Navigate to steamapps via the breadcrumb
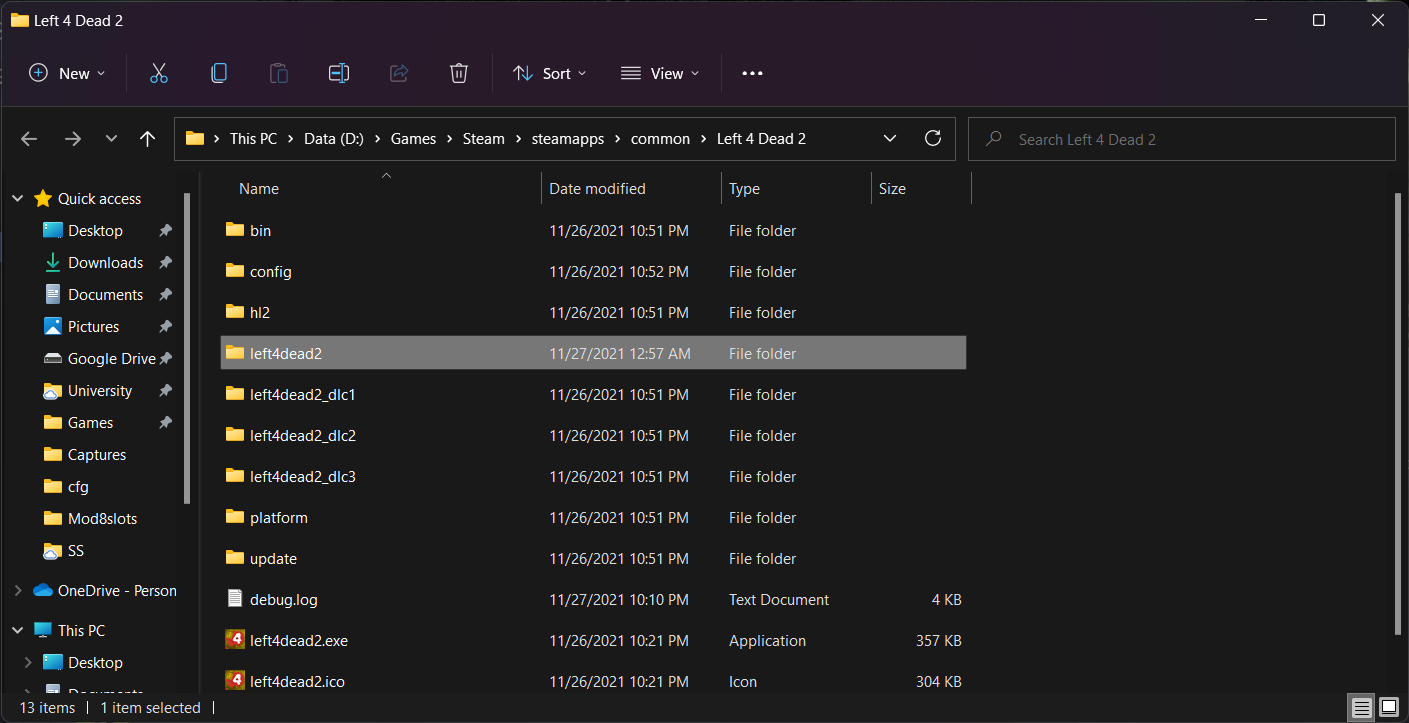Viewport: 1409px width, 723px height. [x=567, y=138]
